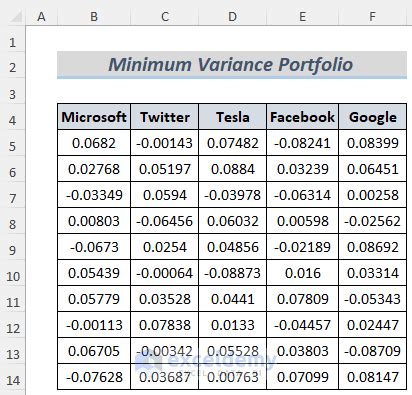The image size is (412, 395).
Task: Select the Microsoft header cell
Action: point(94,117)
